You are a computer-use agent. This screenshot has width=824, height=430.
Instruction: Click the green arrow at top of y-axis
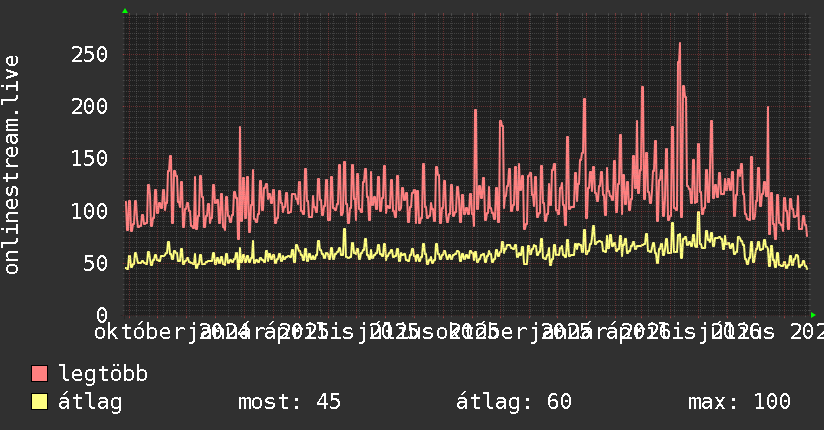click(x=125, y=11)
